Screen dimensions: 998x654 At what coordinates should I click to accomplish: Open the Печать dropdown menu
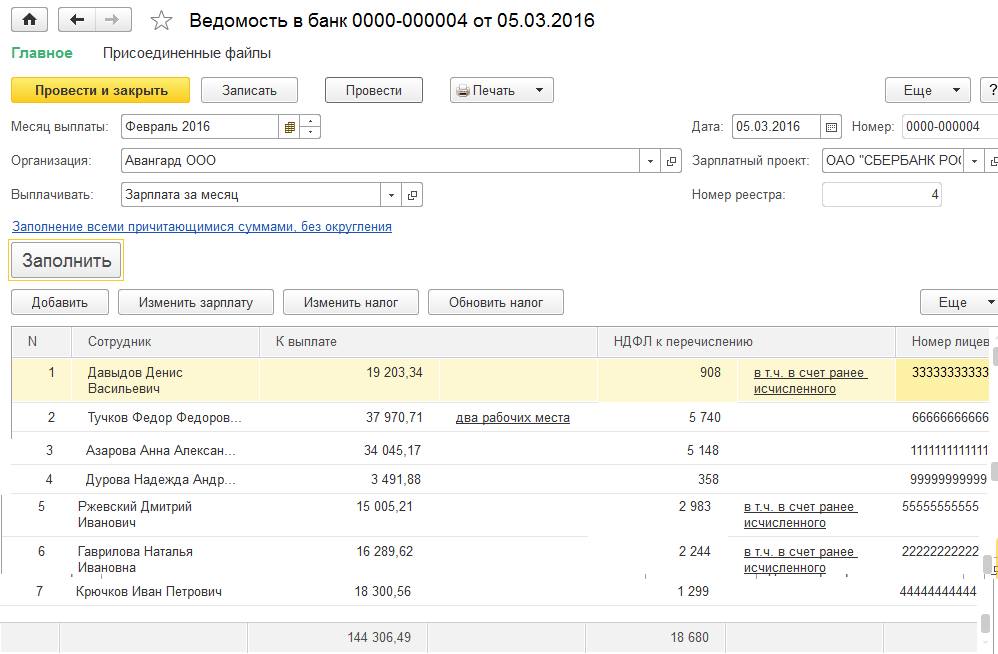(502, 90)
